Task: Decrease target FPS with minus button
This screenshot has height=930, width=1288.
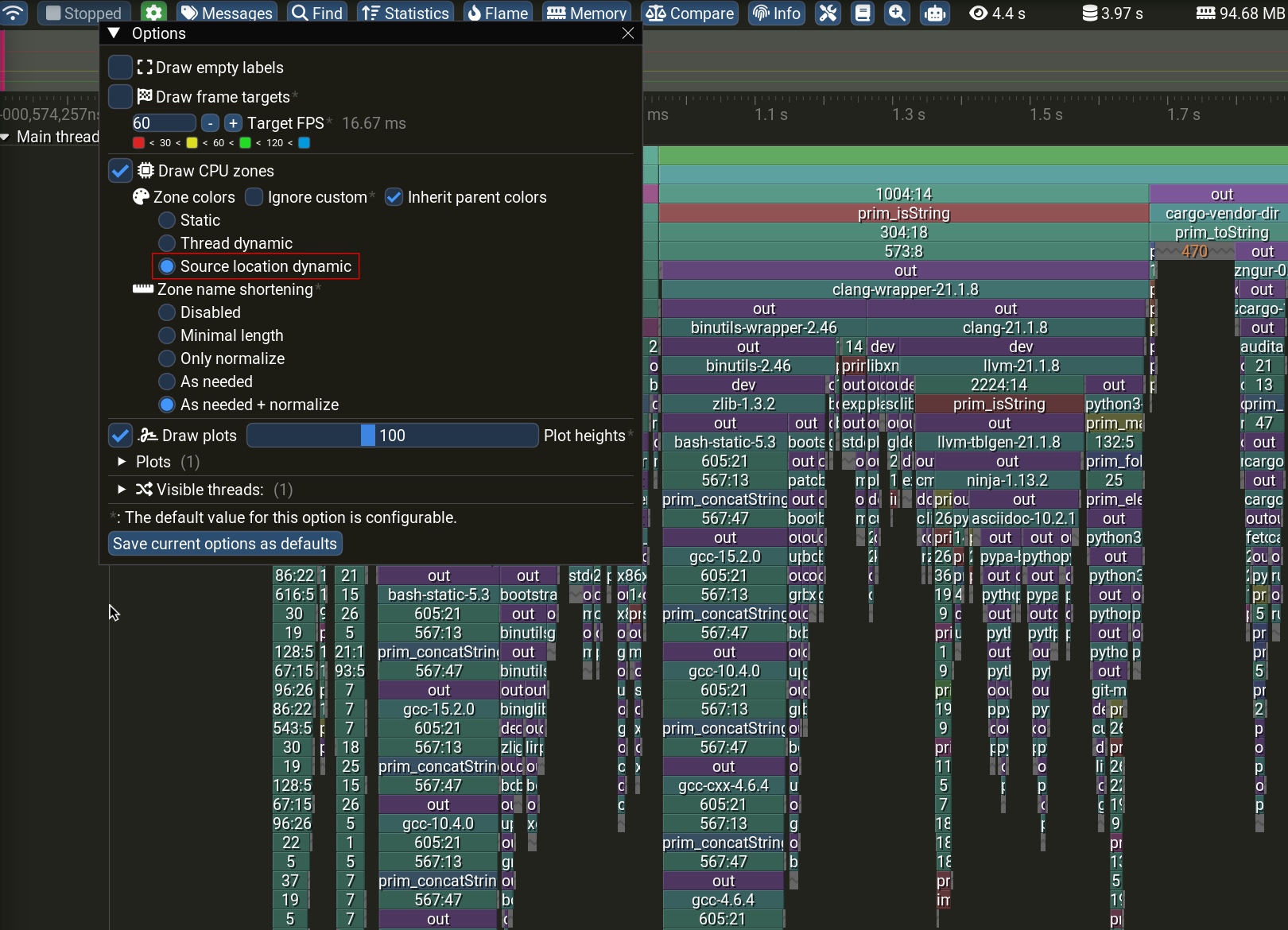Action: pos(210,123)
